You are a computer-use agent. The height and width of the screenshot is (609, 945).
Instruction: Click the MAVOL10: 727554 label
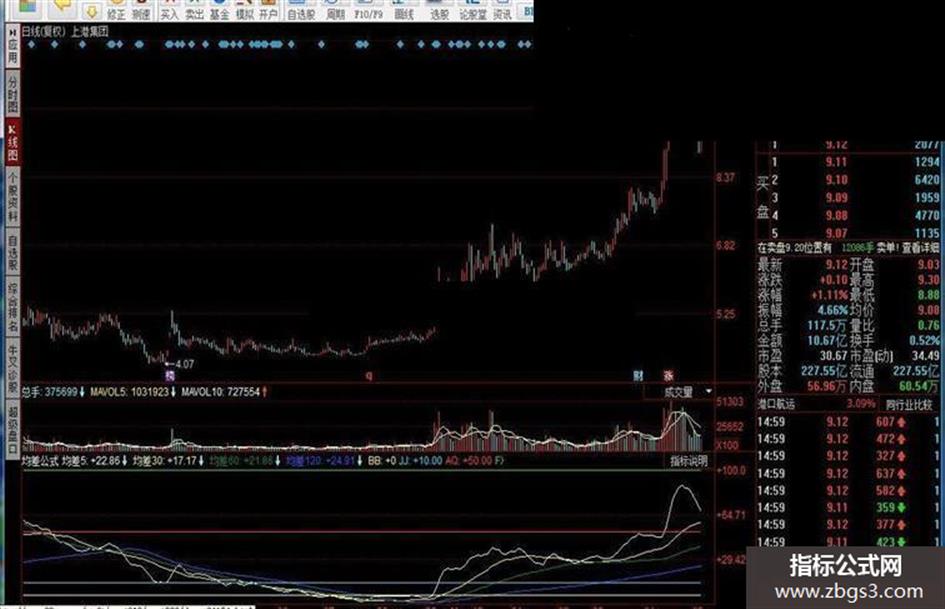[x=224, y=392]
